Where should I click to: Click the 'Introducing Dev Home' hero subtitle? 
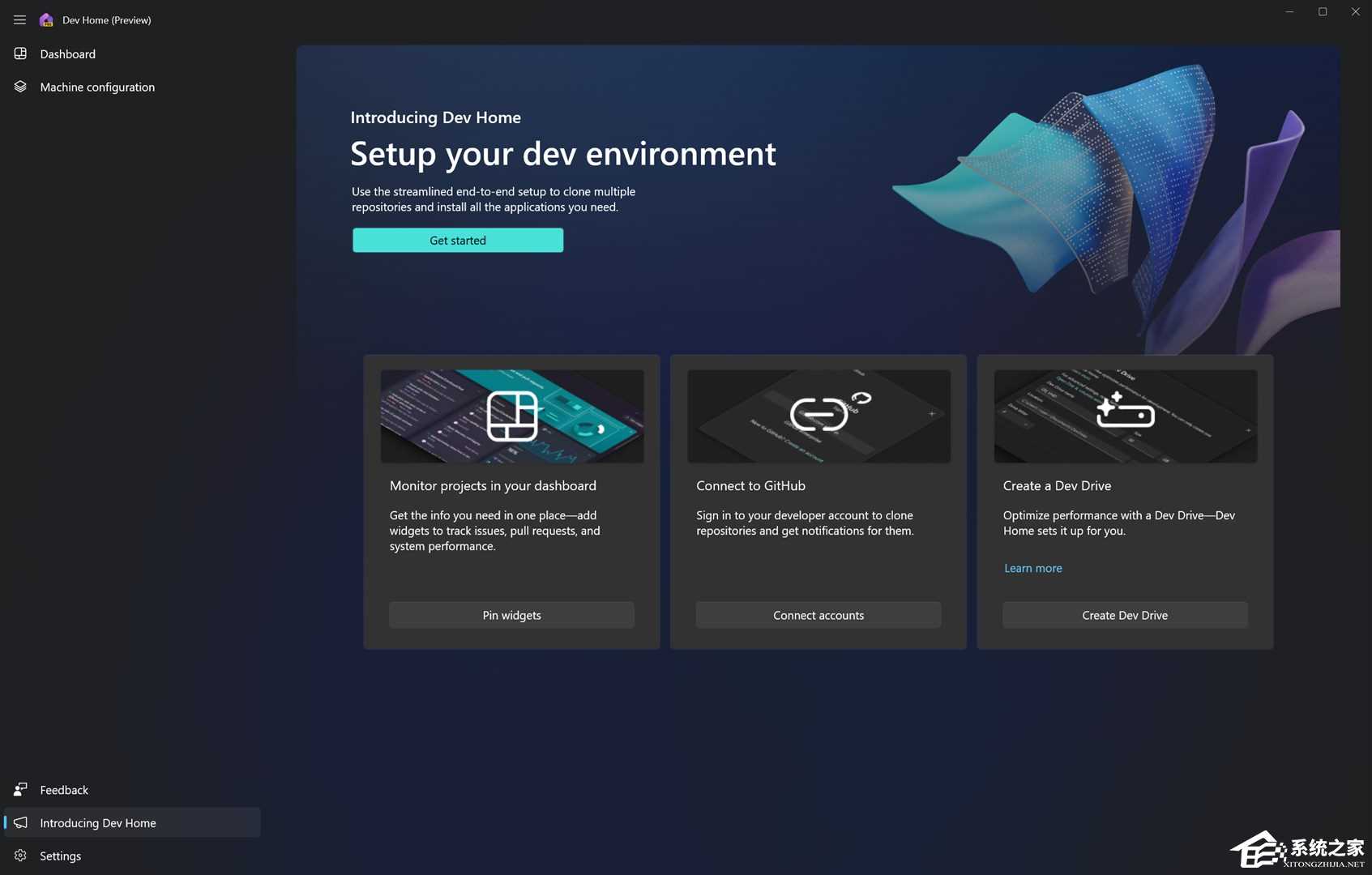436,117
